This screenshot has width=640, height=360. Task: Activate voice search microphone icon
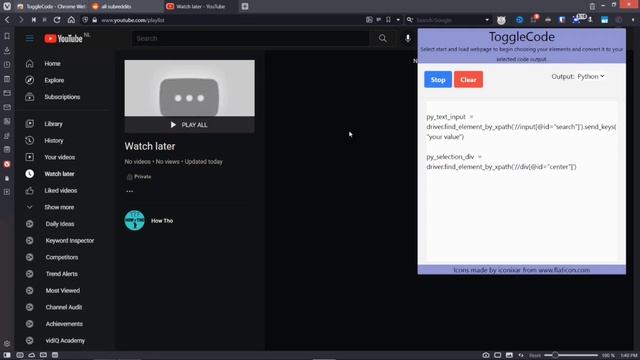coord(408,38)
